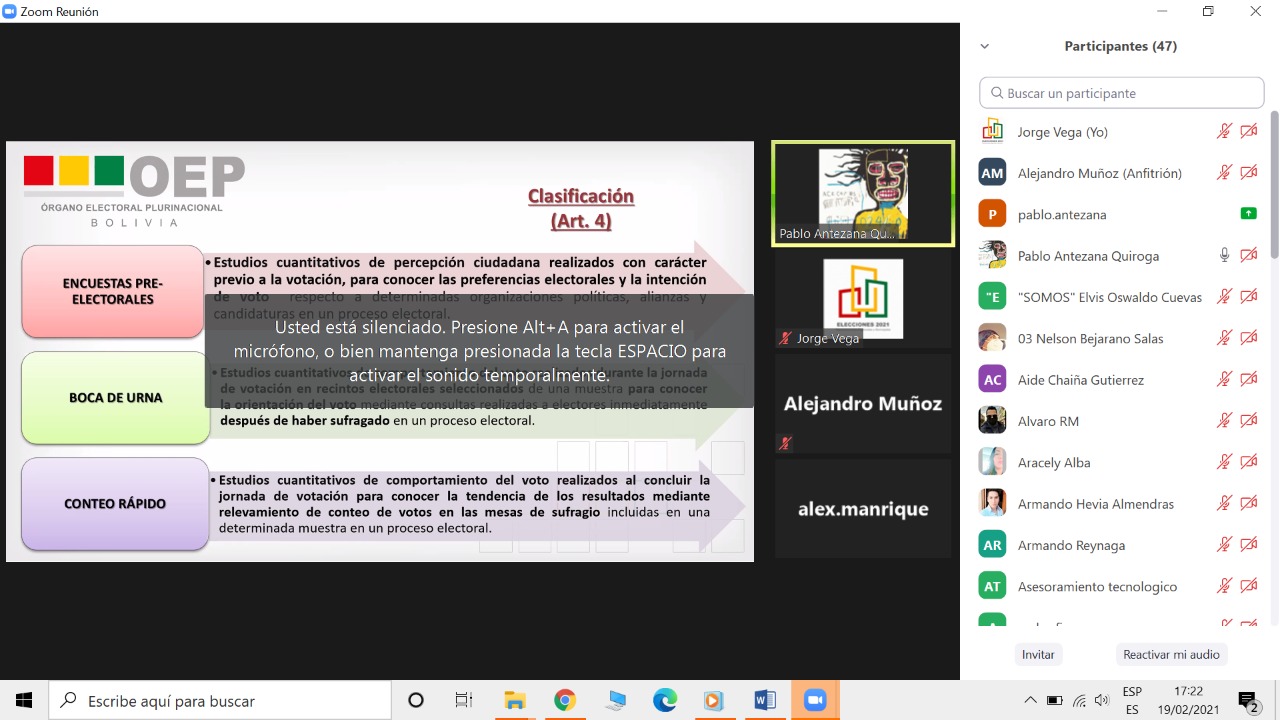Open Microsoft Edge from the taskbar
The width and height of the screenshot is (1280, 720).
pyautogui.click(x=664, y=700)
